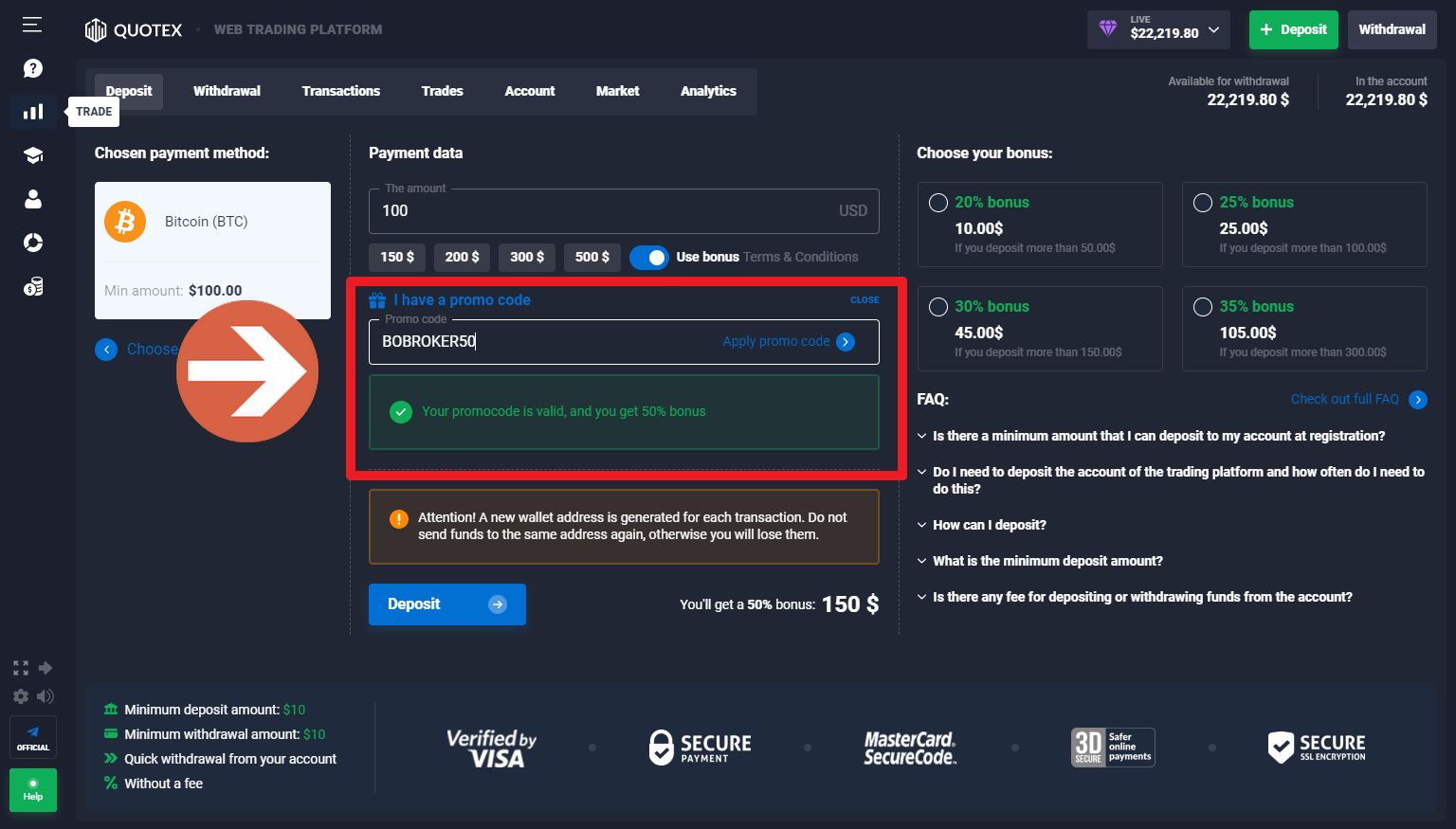Open the analytics donut-chart icon
The width and height of the screenshot is (1456, 829).
tap(32, 243)
